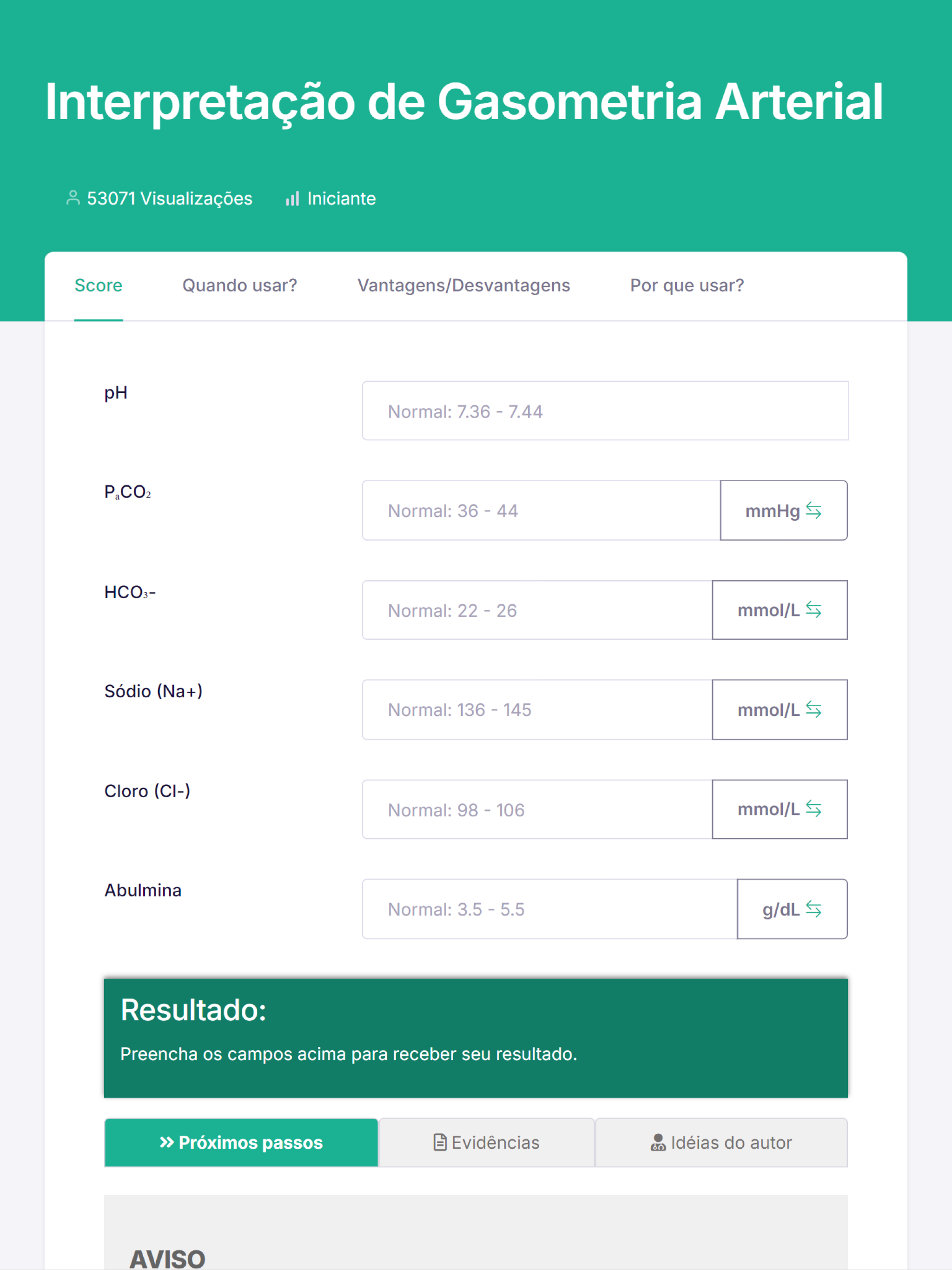Open the Por que usar? tab
Image resolution: width=952 pixels, height=1270 pixels.
click(x=688, y=285)
